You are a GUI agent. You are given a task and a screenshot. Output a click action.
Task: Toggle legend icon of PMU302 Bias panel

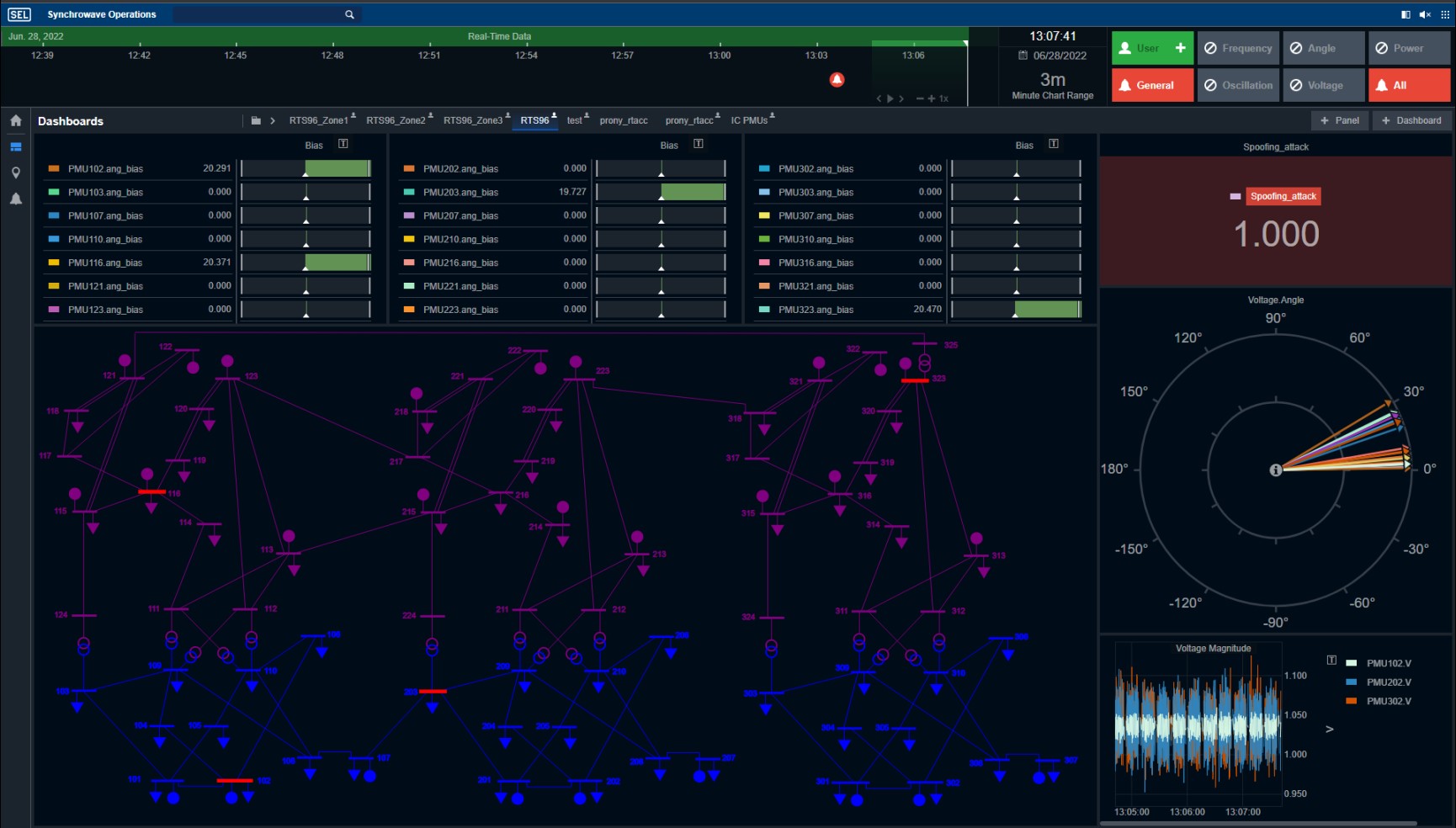point(1054,144)
